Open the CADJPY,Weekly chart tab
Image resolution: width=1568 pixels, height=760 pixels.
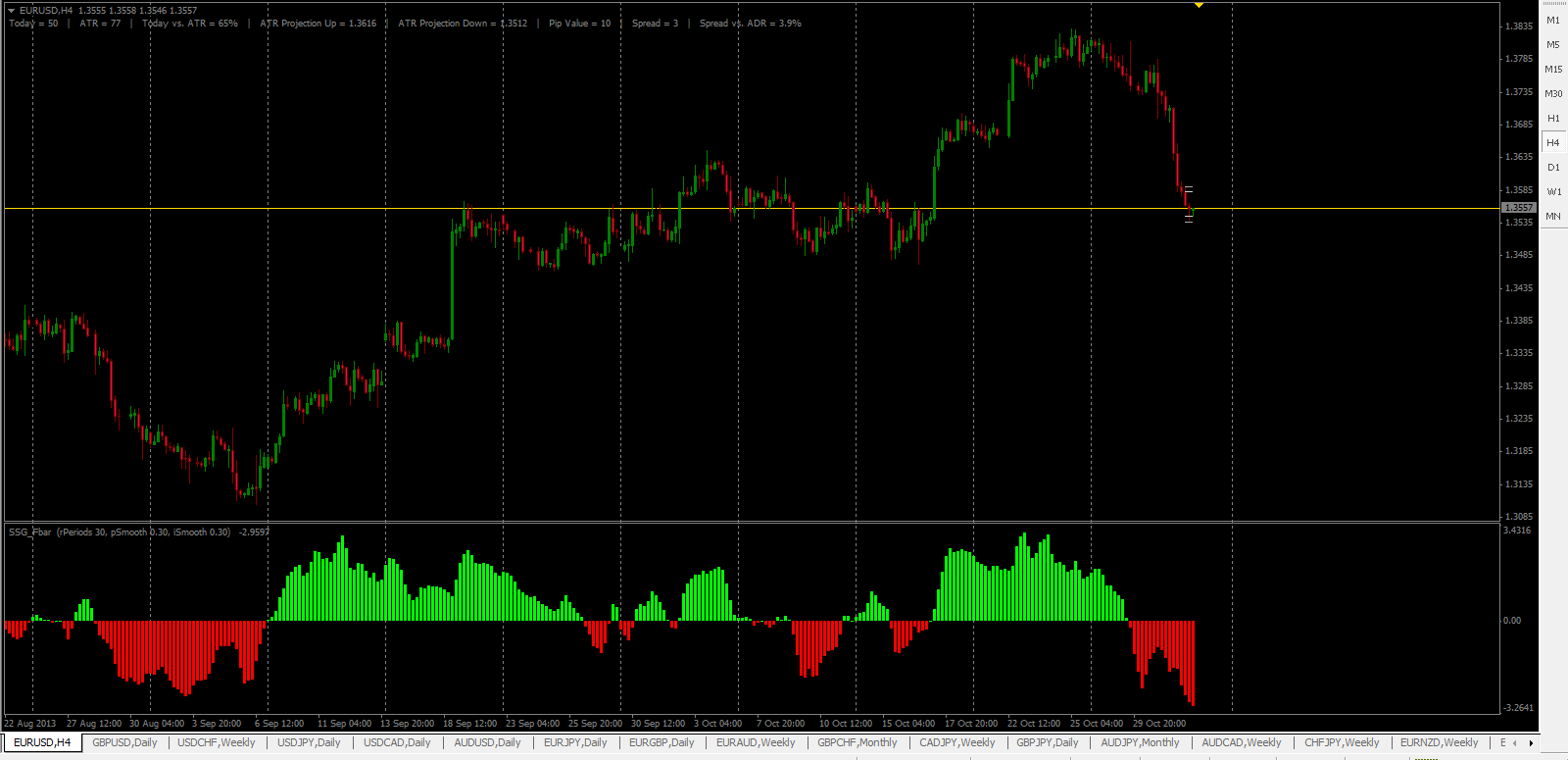[x=956, y=743]
